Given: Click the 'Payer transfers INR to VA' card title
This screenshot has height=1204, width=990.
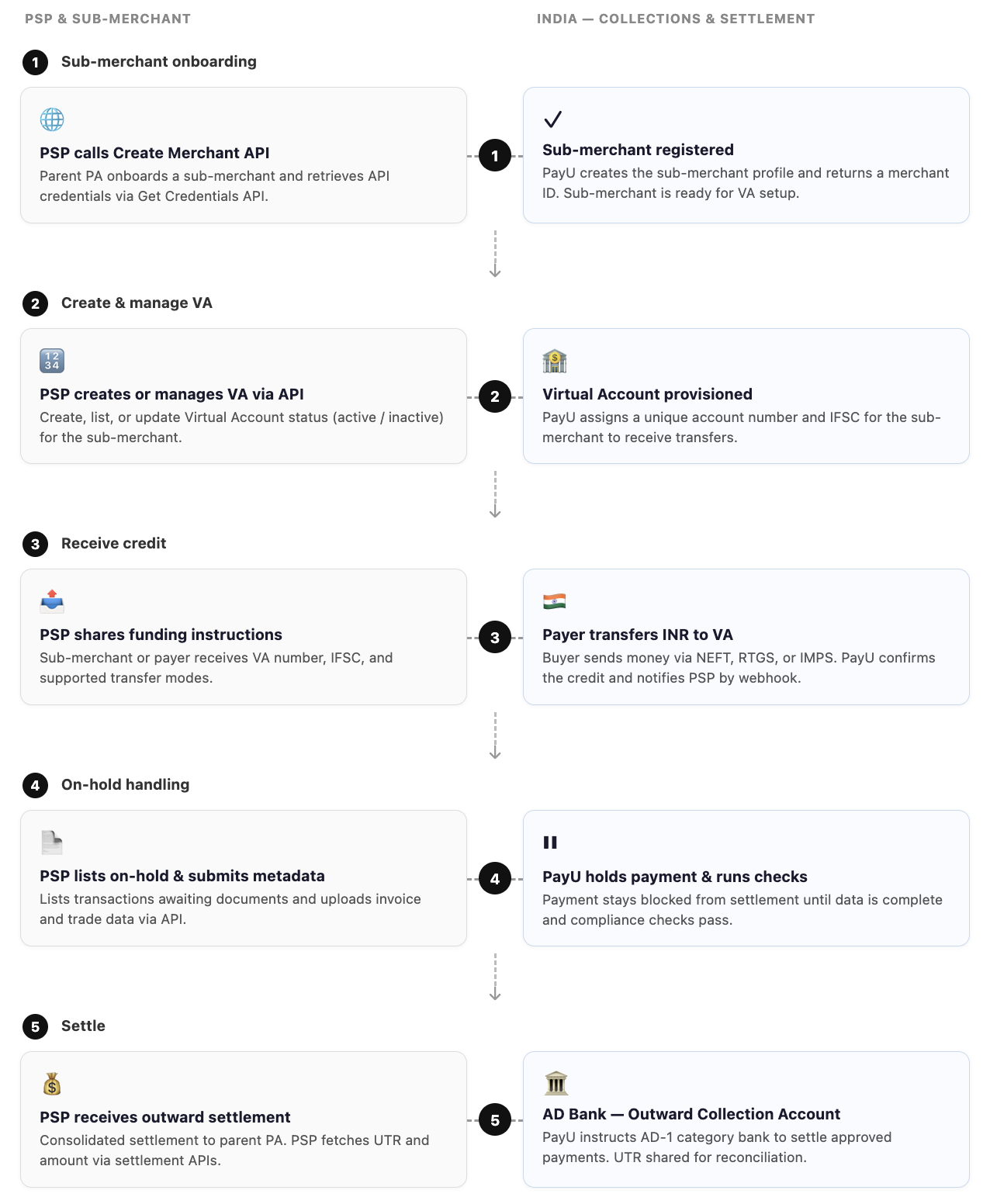Looking at the screenshot, I should point(638,635).
